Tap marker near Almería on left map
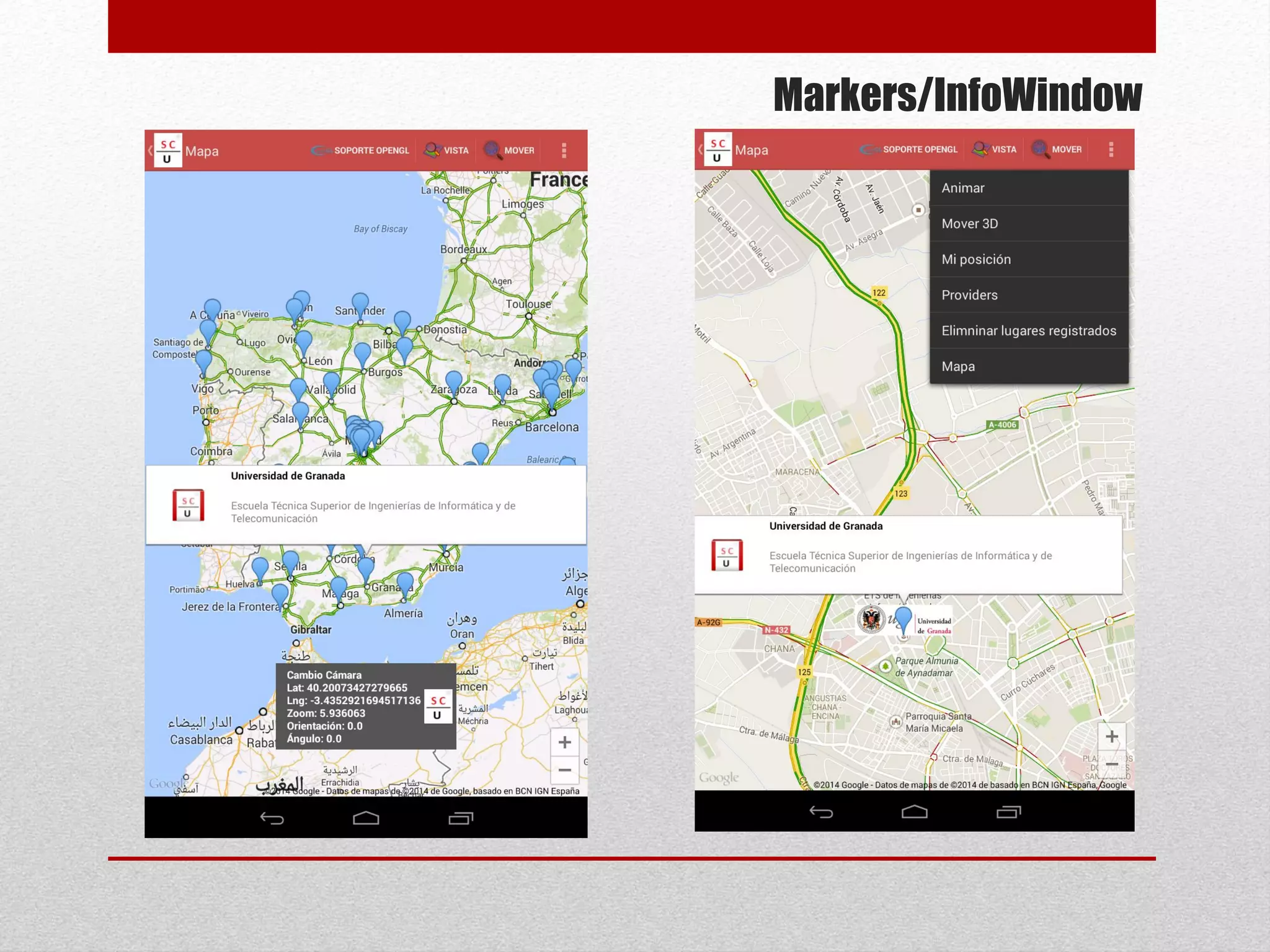This screenshot has height=952, width=1270. pos(405,584)
